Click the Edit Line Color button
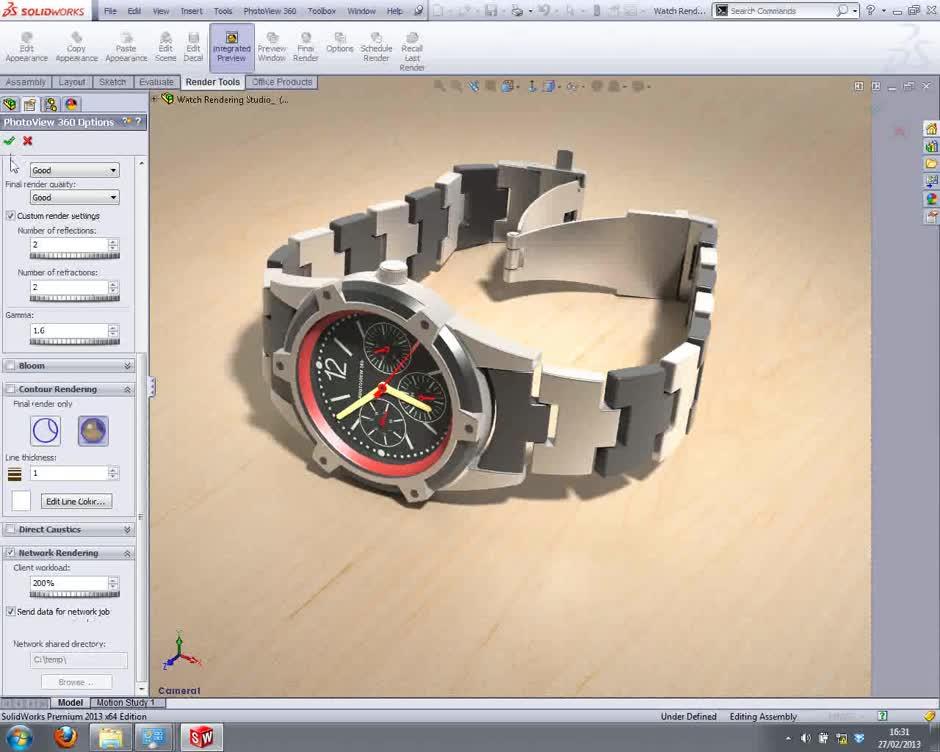Screen dimensions: 940x752 [x=76, y=501]
